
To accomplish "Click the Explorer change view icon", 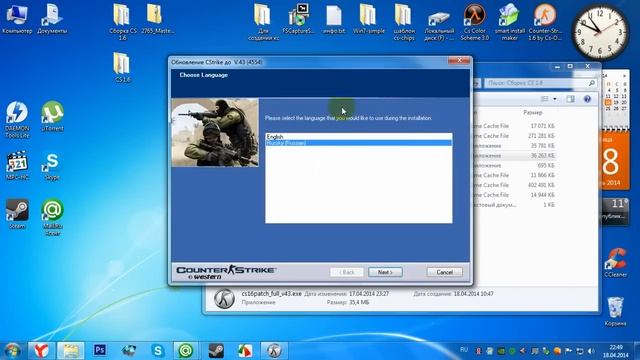I will [x=544, y=99].
